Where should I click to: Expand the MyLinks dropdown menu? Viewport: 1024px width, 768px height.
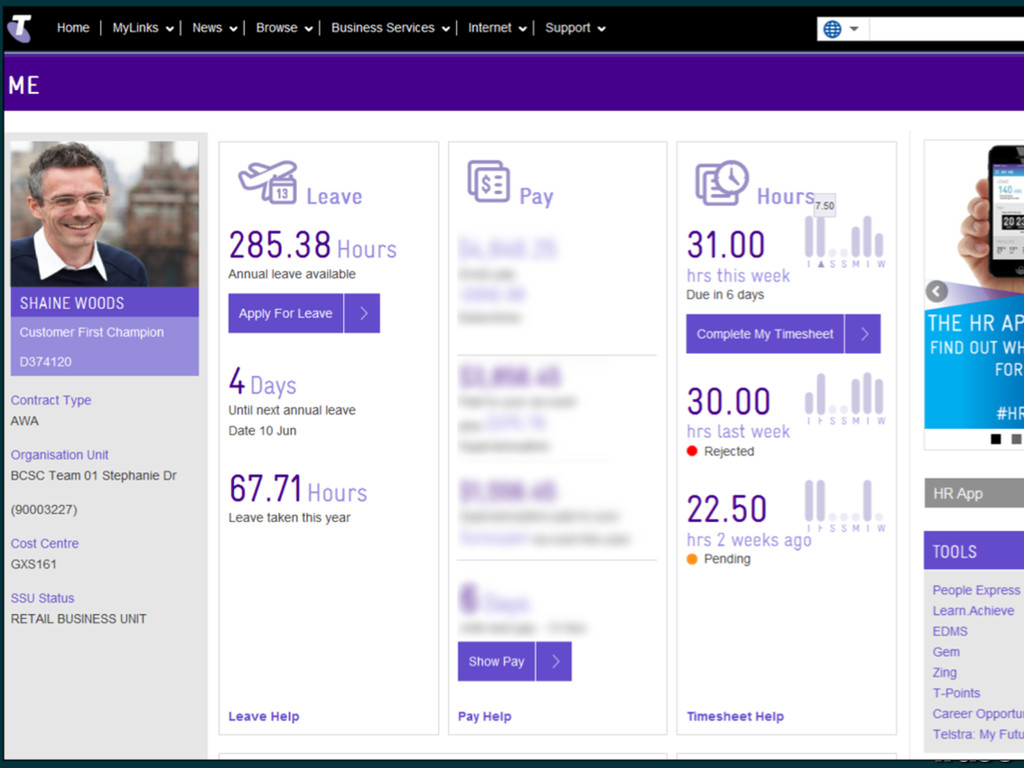(x=142, y=28)
